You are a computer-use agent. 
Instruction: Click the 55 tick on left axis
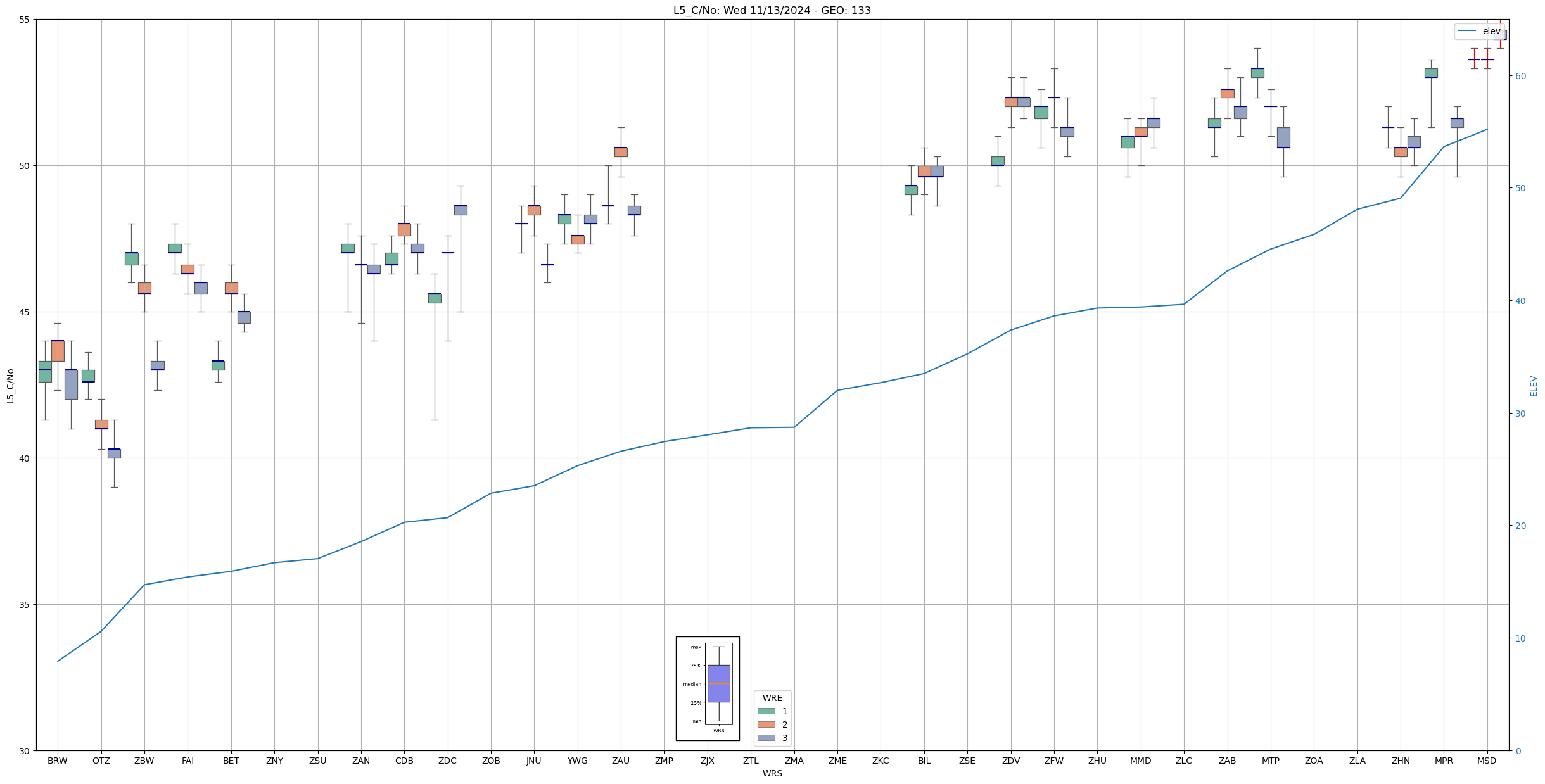[25, 20]
